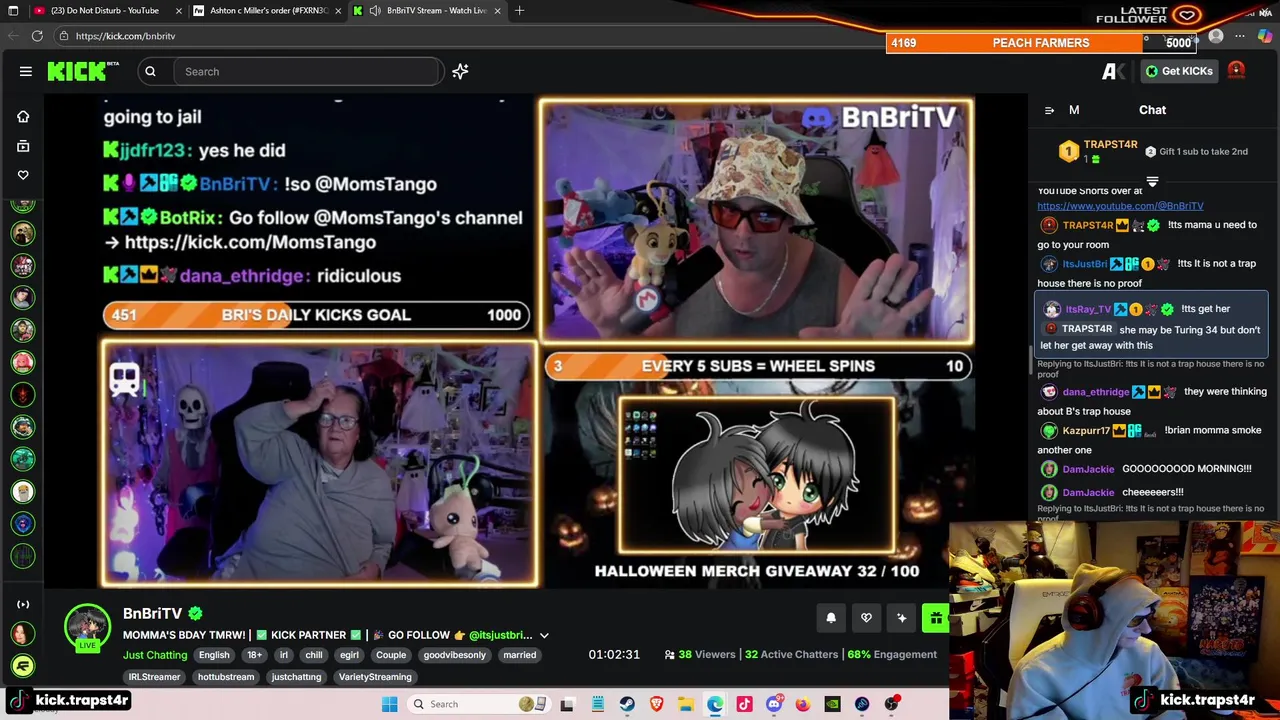Open Firefox from the taskbar
The height and width of the screenshot is (720, 1280).
coord(803,704)
